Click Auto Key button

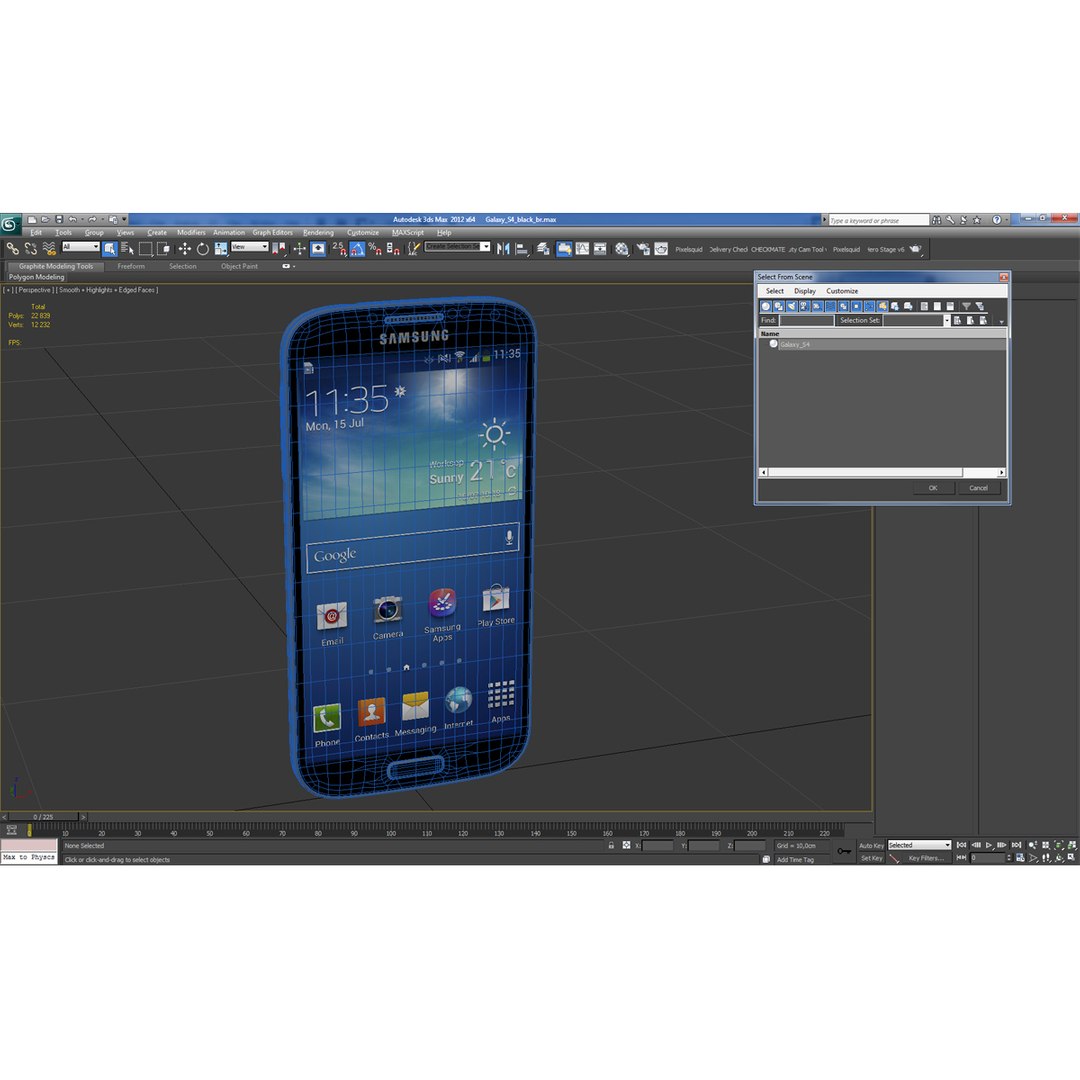[871, 846]
